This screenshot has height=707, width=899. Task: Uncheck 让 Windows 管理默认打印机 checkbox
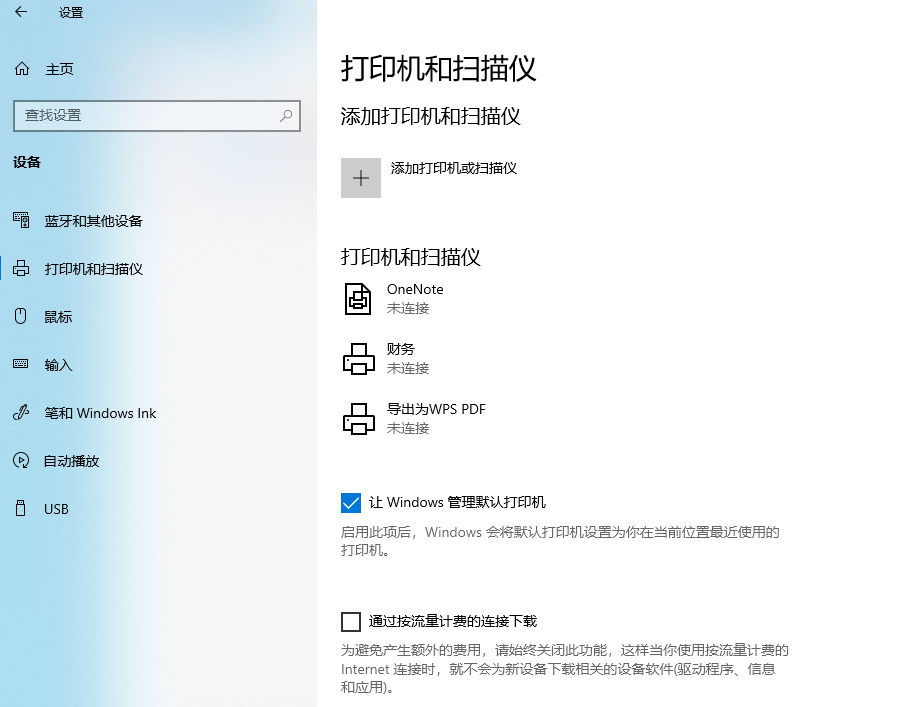coord(351,503)
